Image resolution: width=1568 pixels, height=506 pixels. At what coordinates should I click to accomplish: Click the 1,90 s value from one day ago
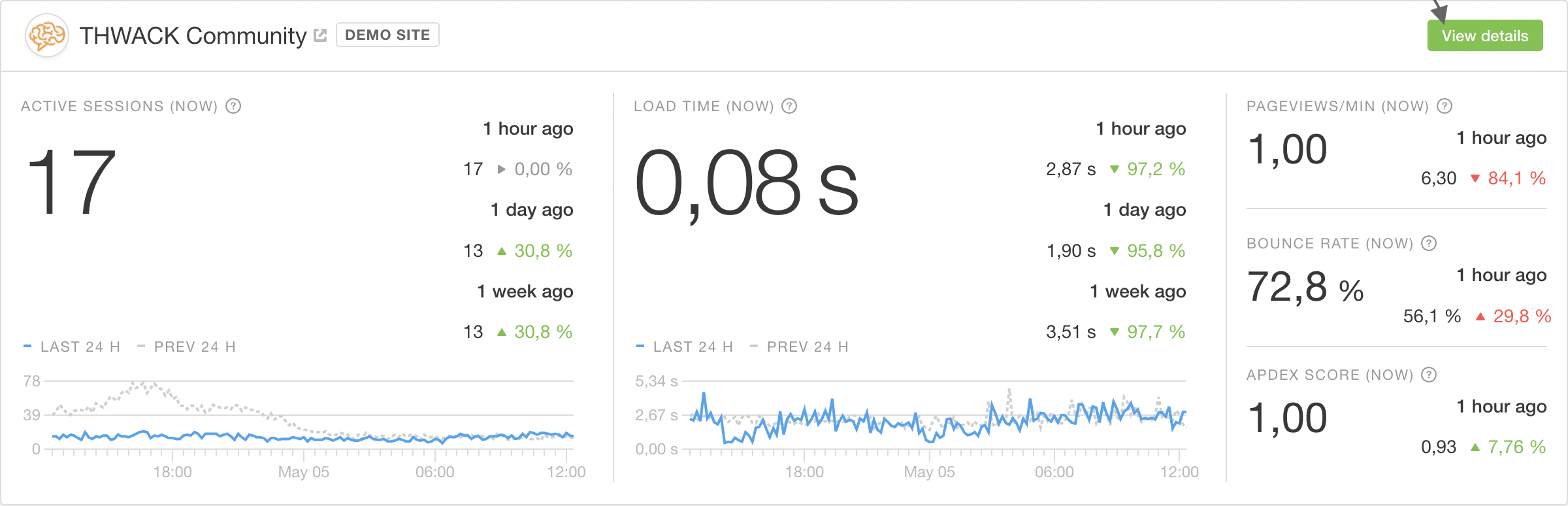pos(1071,251)
